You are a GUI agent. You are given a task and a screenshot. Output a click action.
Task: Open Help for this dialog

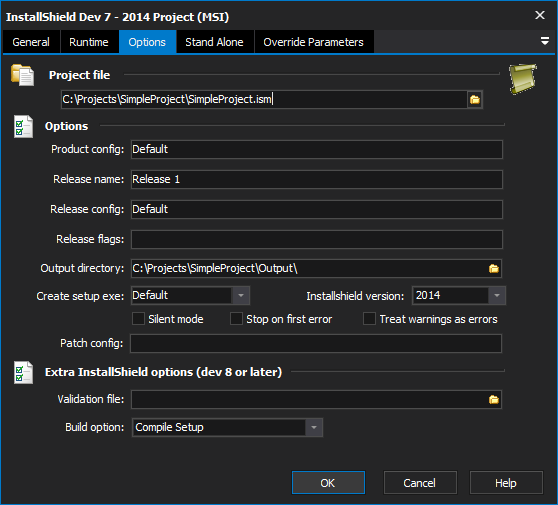click(506, 483)
